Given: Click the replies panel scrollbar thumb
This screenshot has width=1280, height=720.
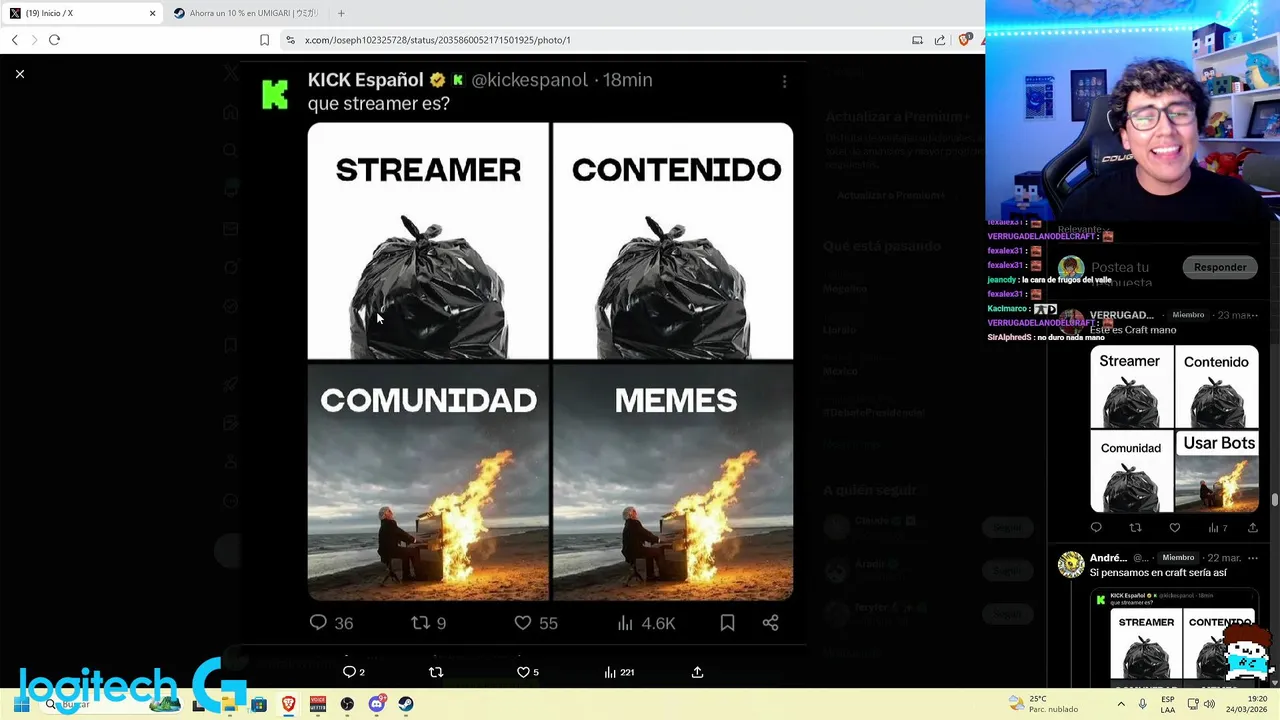Looking at the screenshot, I should [1274, 500].
